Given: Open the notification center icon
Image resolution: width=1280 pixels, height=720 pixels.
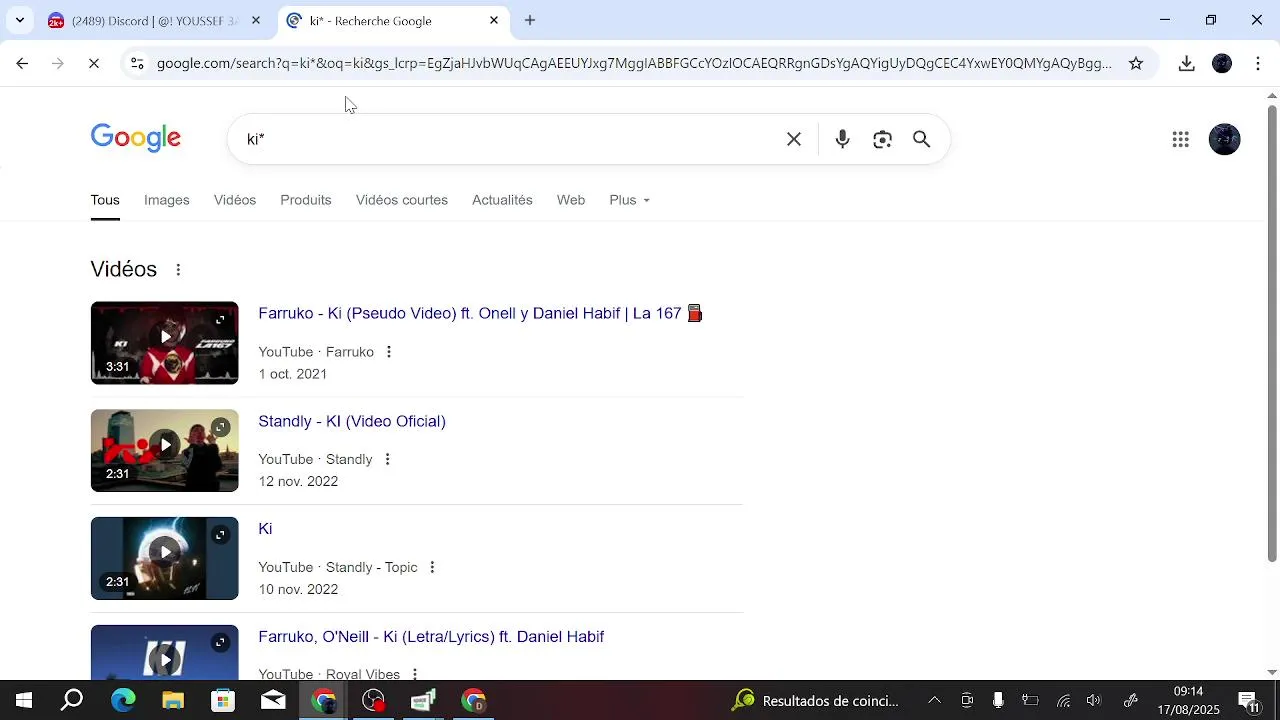Looking at the screenshot, I should [x=1248, y=700].
